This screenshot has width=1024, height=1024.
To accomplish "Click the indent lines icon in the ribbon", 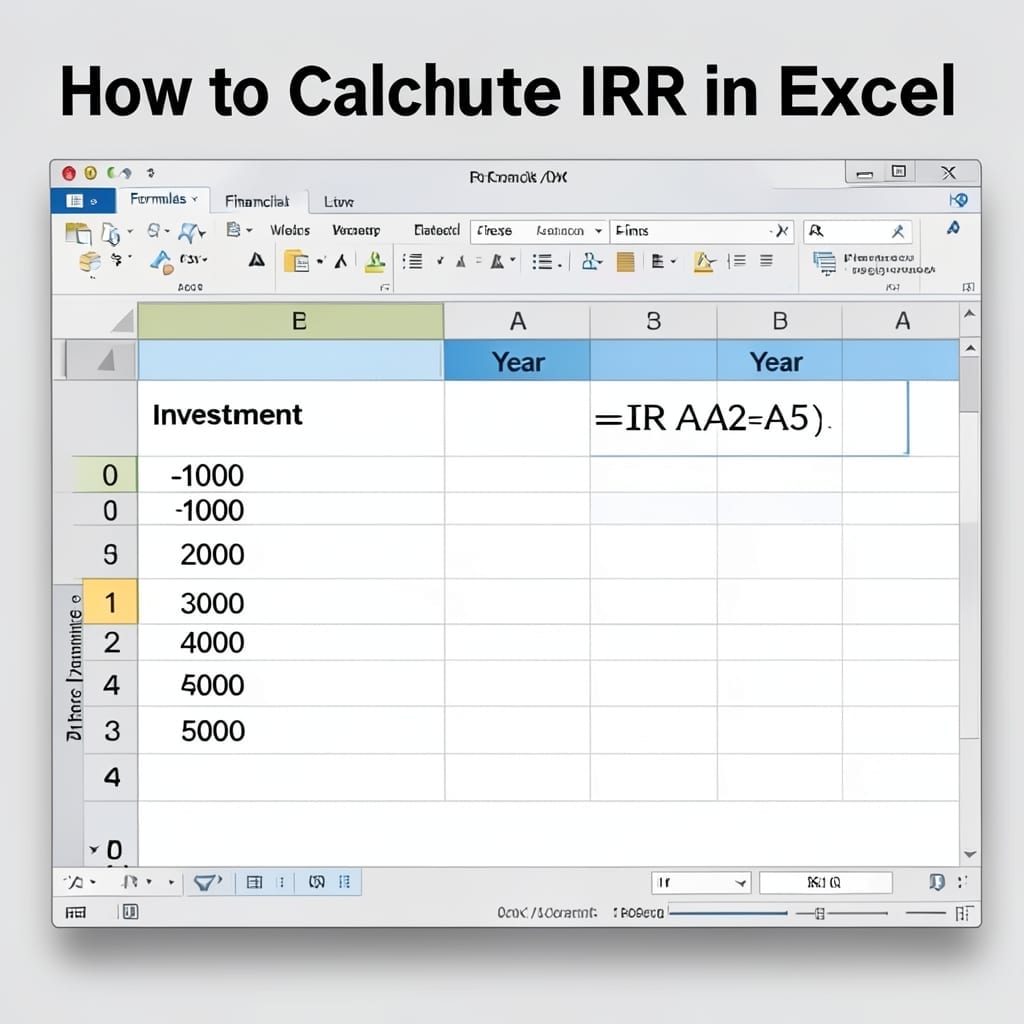I will pos(737,261).
